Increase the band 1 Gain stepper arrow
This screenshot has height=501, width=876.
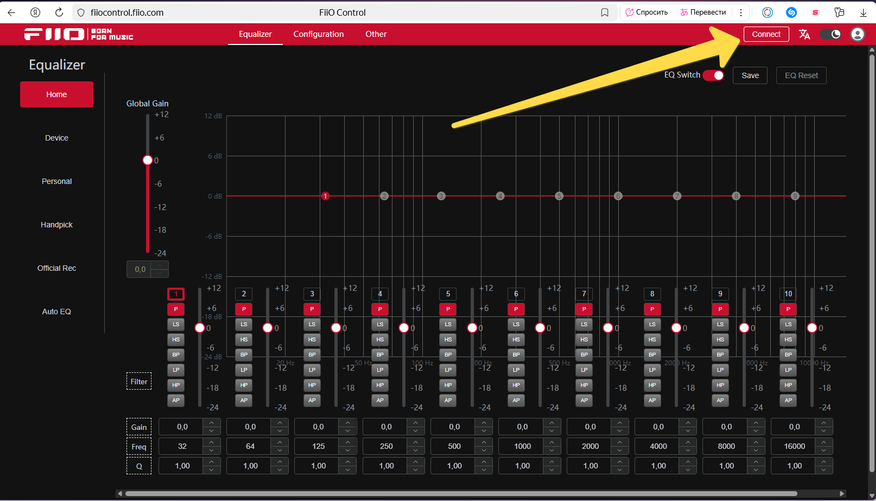tap(211, 423)
